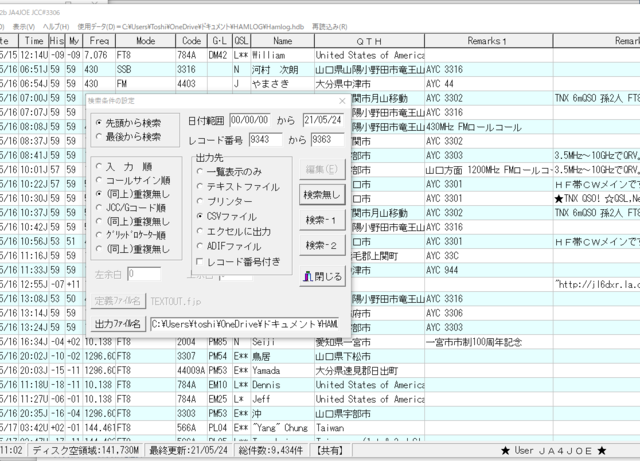Screen dimensions: 640x461
Task: Click status bar 最終更新:21/05/24 entry
Action: click(x=189, y=450)
